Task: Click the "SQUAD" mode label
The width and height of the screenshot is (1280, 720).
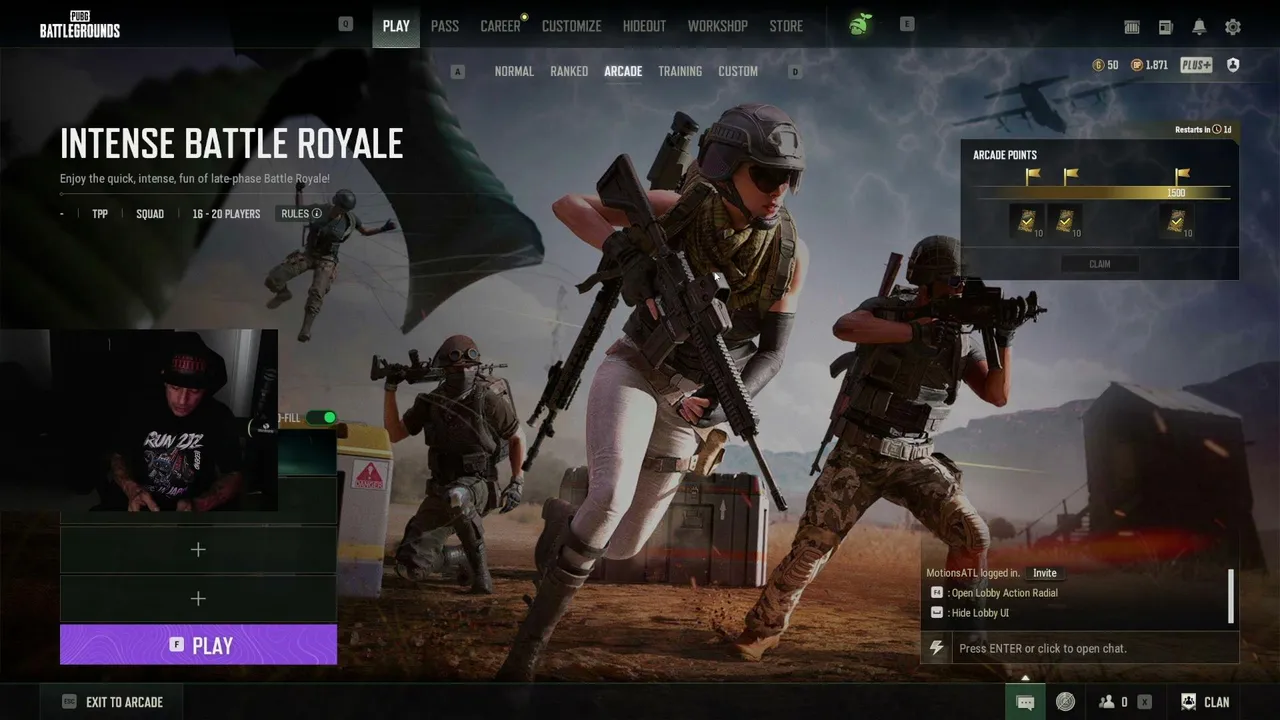Action: point(150,214)
